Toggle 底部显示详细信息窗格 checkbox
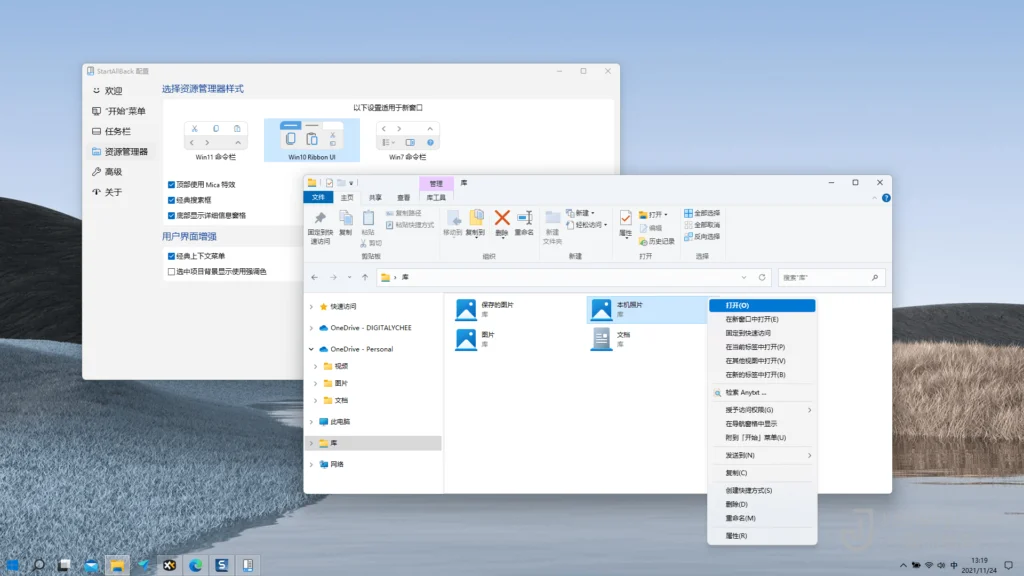Viewport: 1024px width, 576px height. point(171,216)
